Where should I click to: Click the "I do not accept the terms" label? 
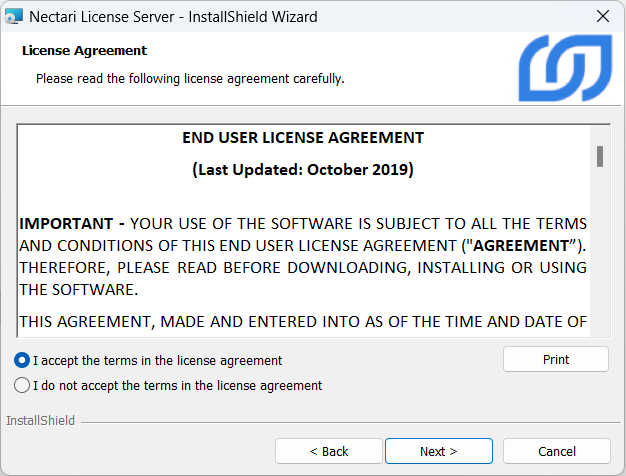(178, 385)
